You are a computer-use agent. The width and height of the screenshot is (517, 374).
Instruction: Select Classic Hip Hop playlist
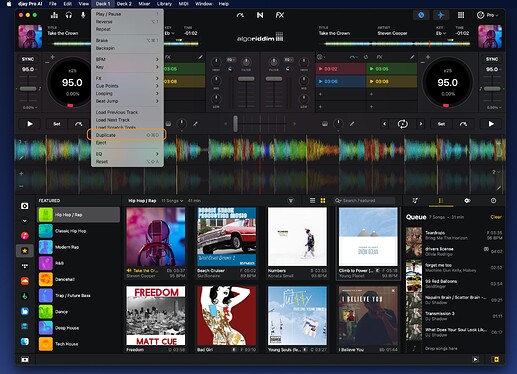(78, 231)
